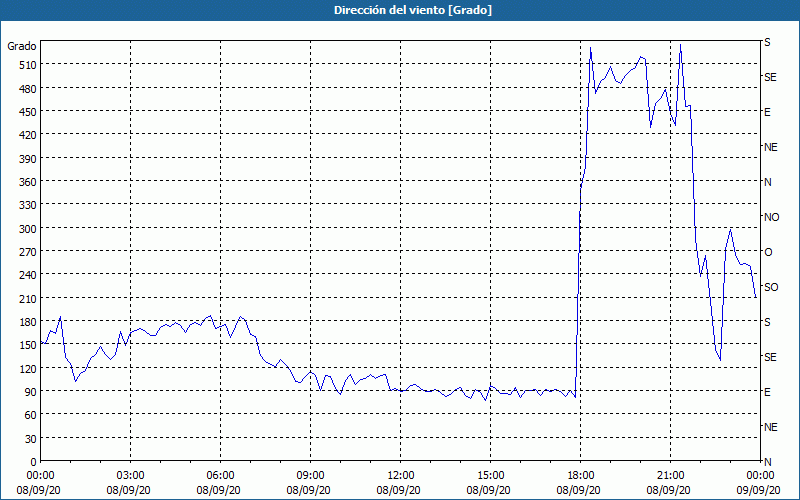Click the 'Dirección del viento [Grado]' chart title
This screenshot has height=500, width=800.
pyautogui.click(x=413, y=10)
